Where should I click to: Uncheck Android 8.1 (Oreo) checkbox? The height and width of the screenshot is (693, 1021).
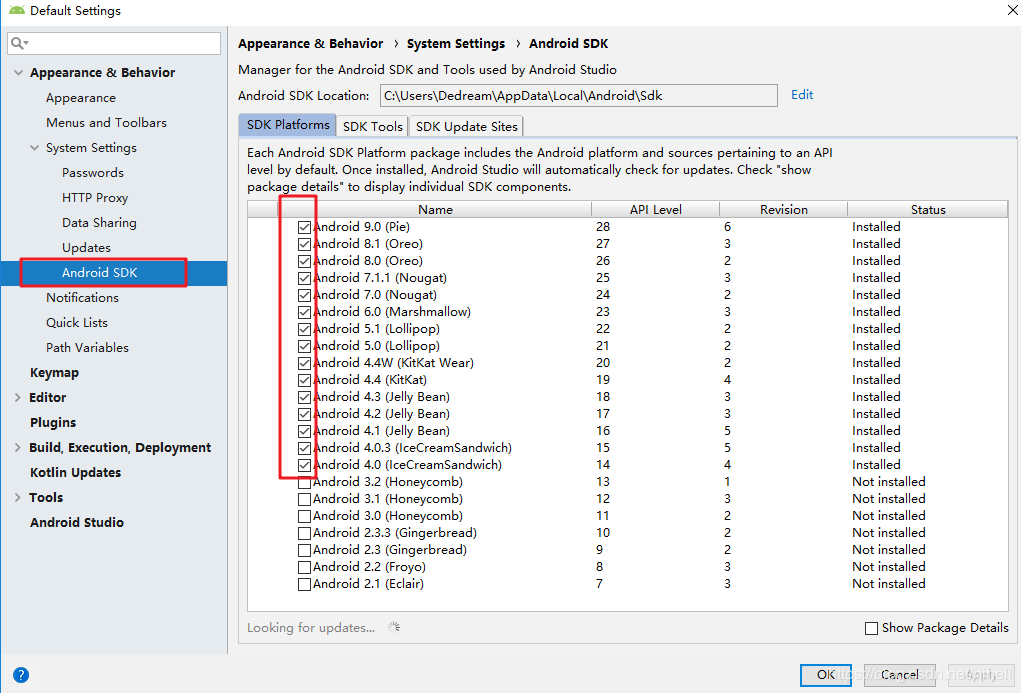(304, 244)
